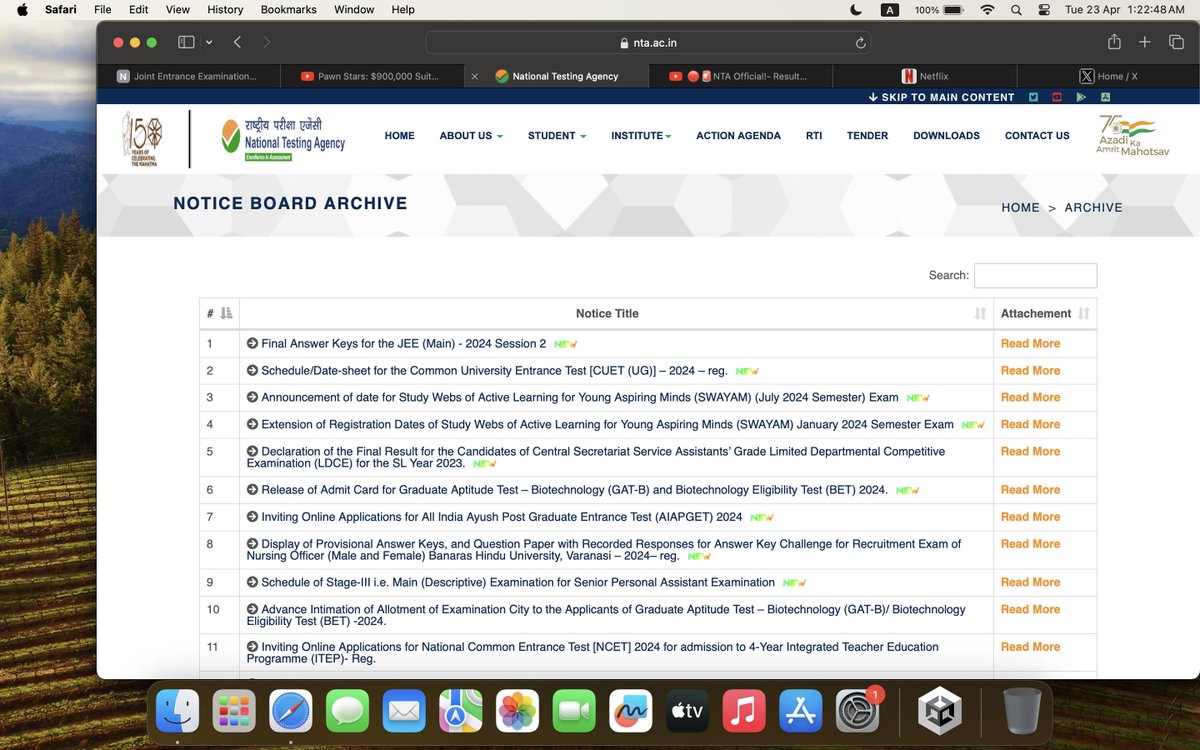Sort table by Notice Title column
The height and width of the screenshot is (750, 1200).
click(x=616, y=313)
